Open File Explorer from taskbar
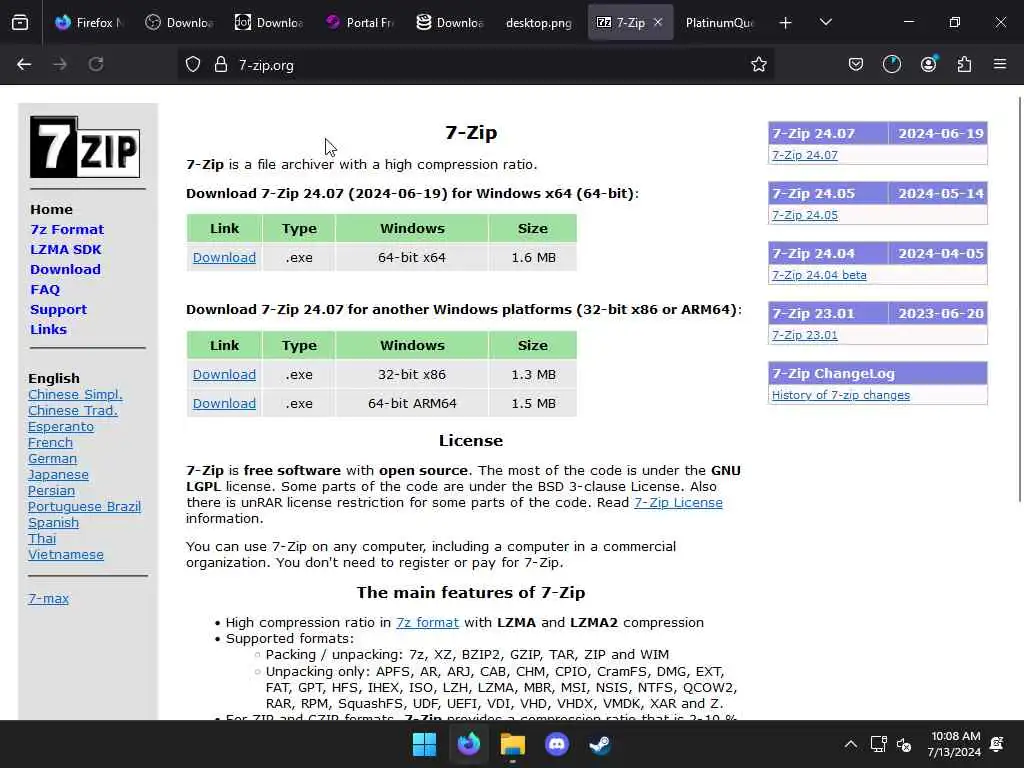Screen dimensions: 1024x768 click(513, 744)
